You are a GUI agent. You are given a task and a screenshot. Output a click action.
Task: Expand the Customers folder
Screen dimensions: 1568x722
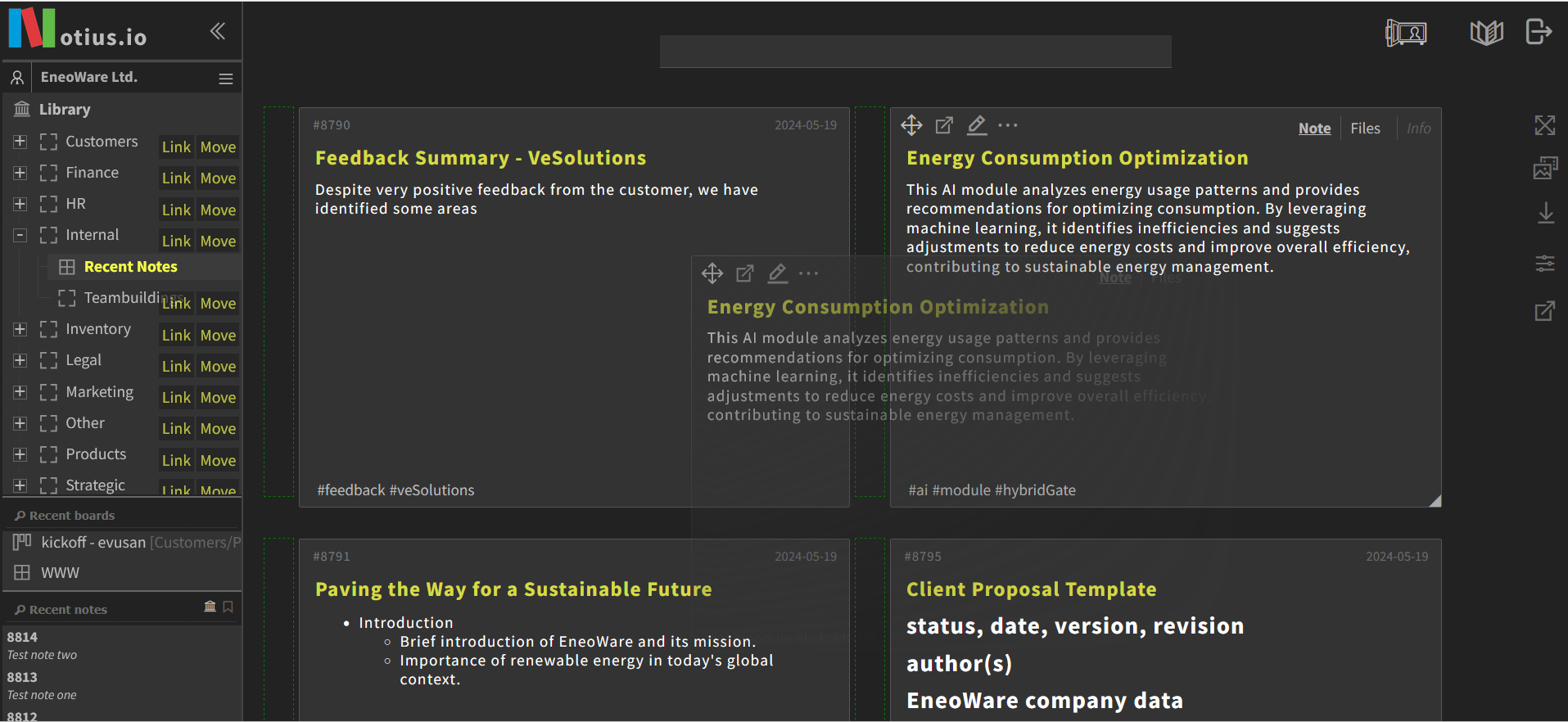(20, 142)
